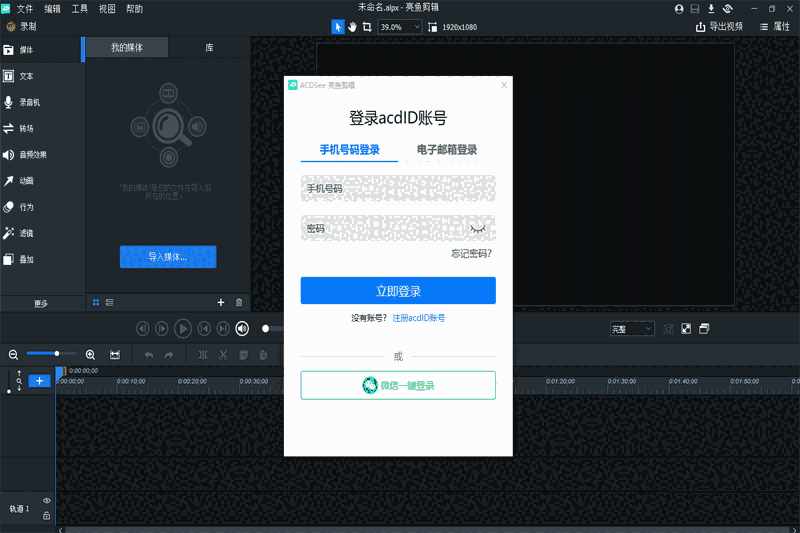Click the blue add track plus button
The width and height of the screenshot is (800, 533).
point(39,381)
